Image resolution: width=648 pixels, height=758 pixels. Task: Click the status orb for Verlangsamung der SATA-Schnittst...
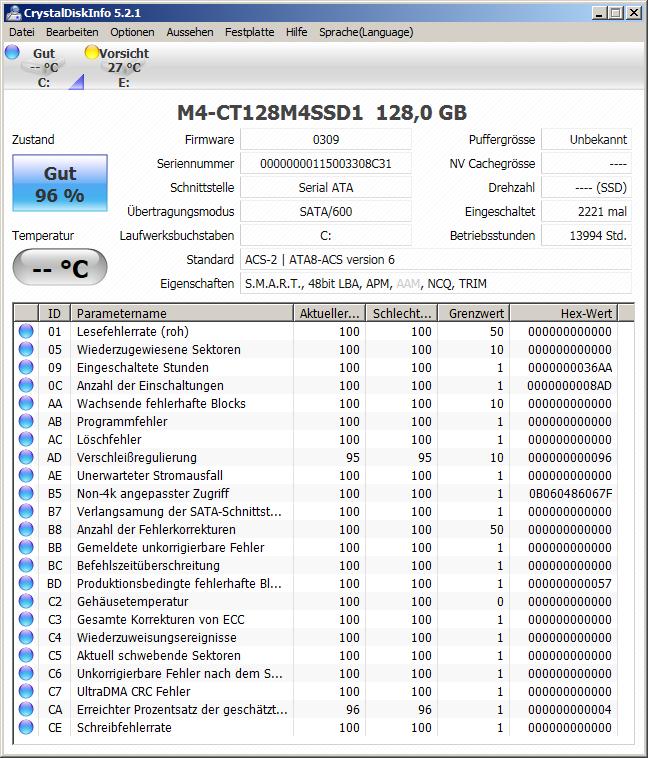pos(26,511)
